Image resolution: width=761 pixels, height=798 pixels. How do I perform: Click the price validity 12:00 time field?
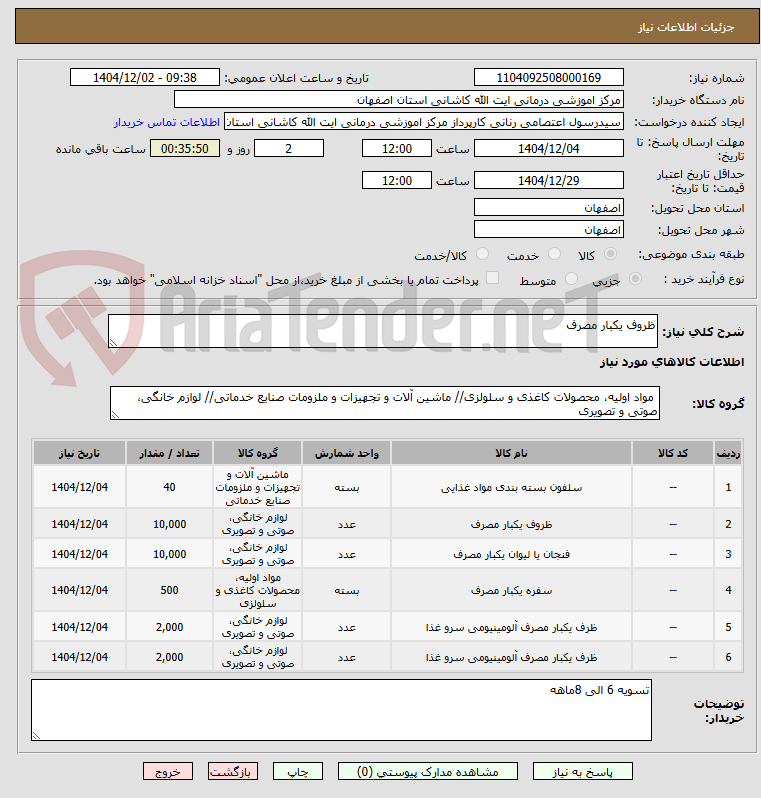[397, 181]
